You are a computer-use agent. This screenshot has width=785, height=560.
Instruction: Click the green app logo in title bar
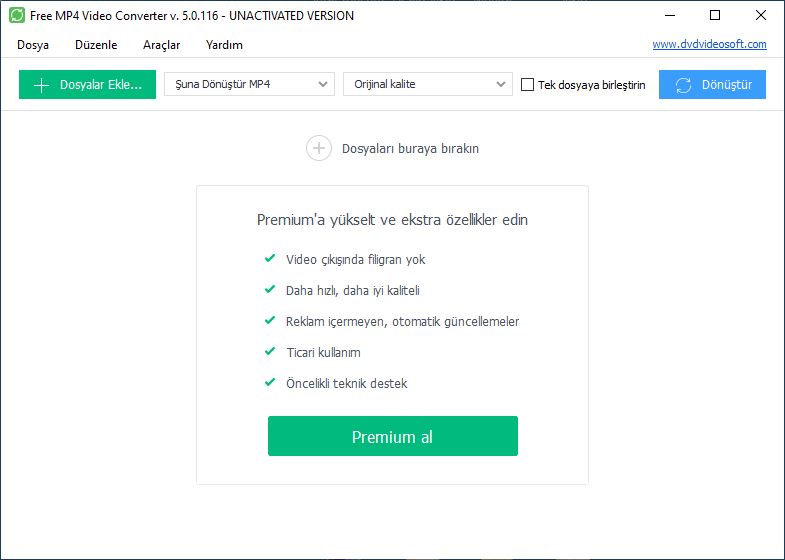coord(17,16)
